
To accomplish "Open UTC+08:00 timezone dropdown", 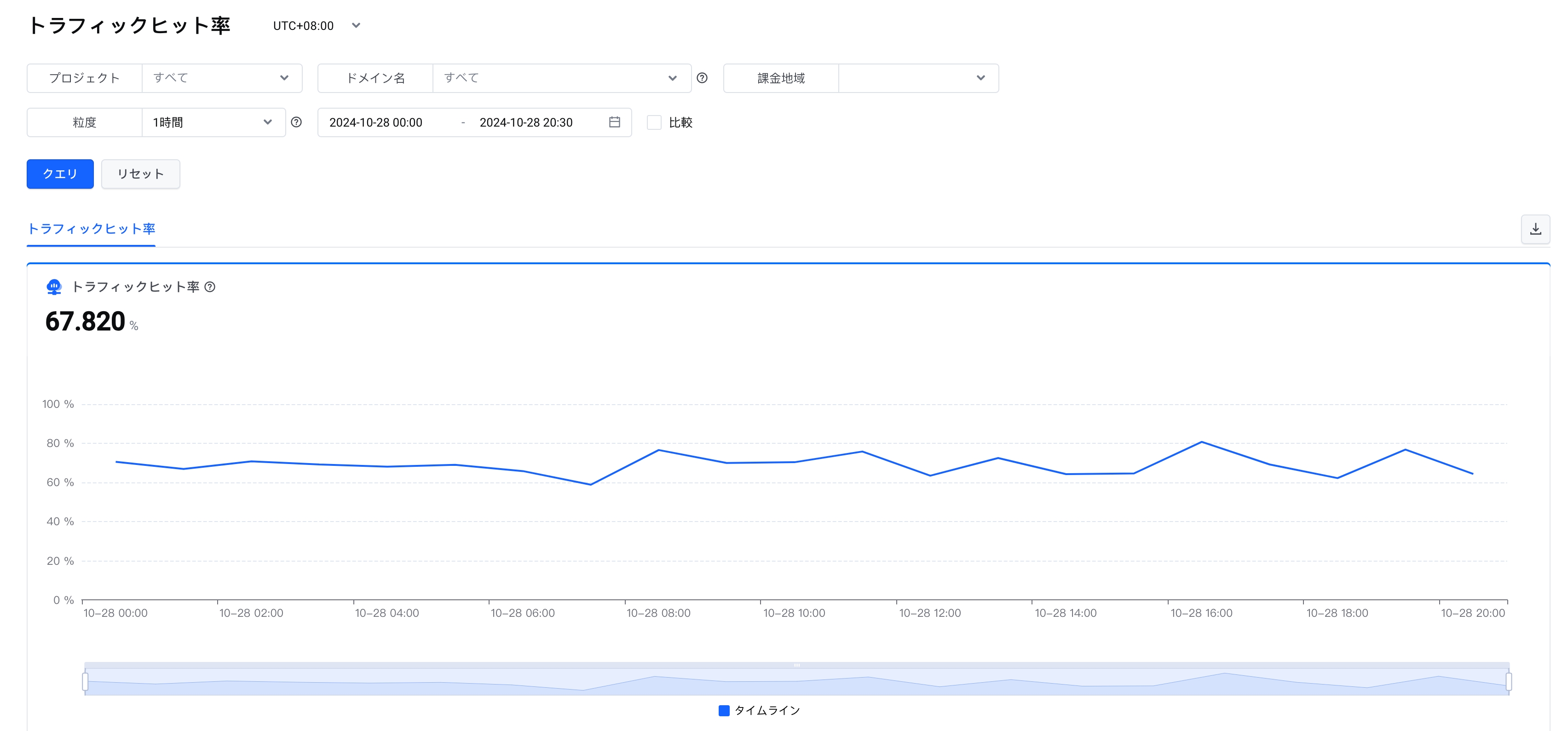I will [317, 26].
